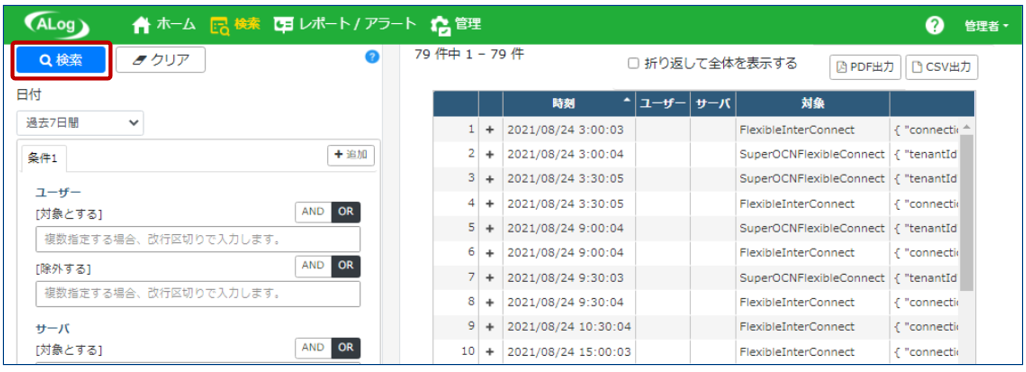The height and width of the screenshot is (372, 1026).
Task: Open the ホーム home page
Action: coord(164,25)
